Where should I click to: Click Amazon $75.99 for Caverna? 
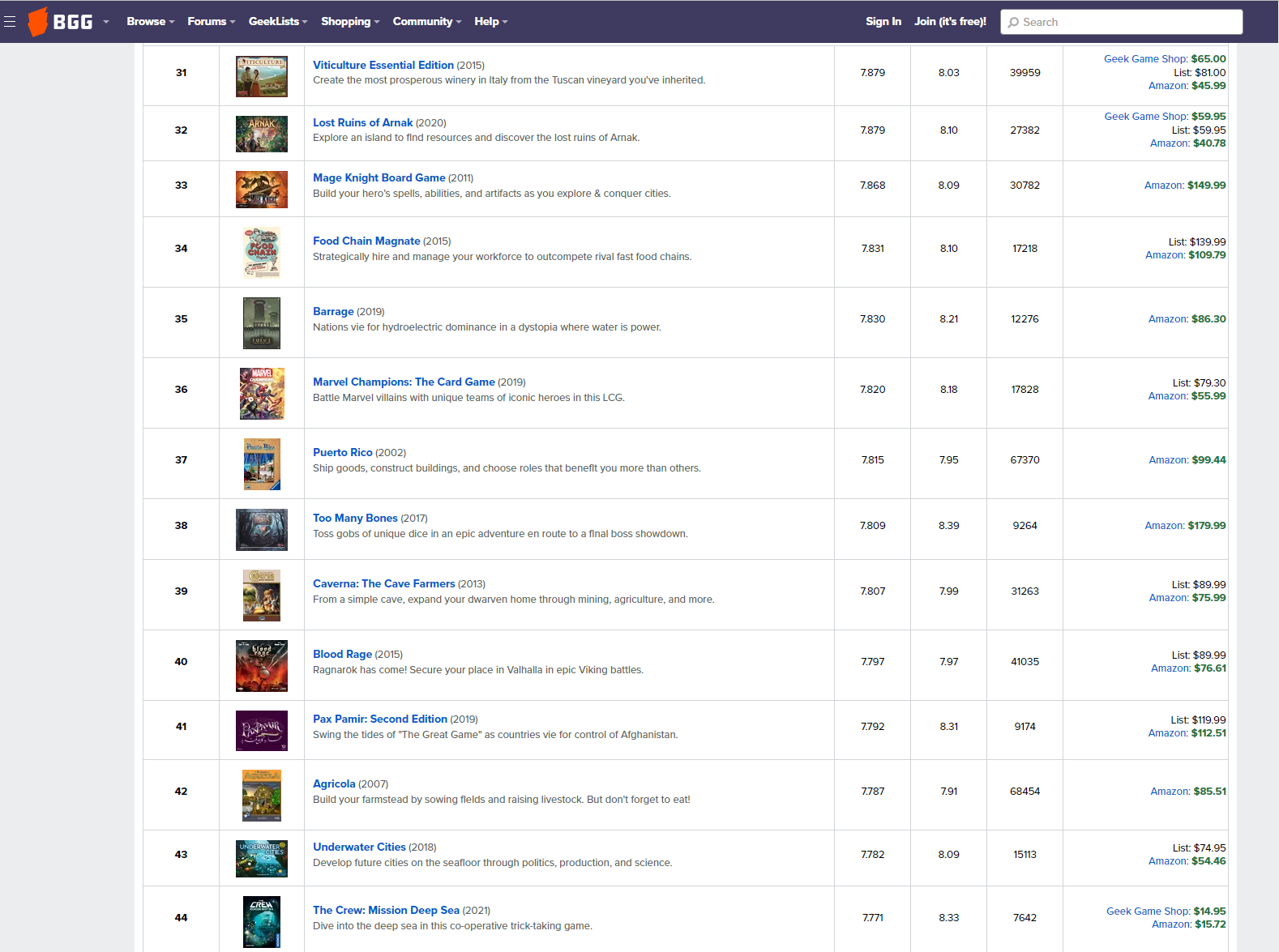coord(1187,597)
